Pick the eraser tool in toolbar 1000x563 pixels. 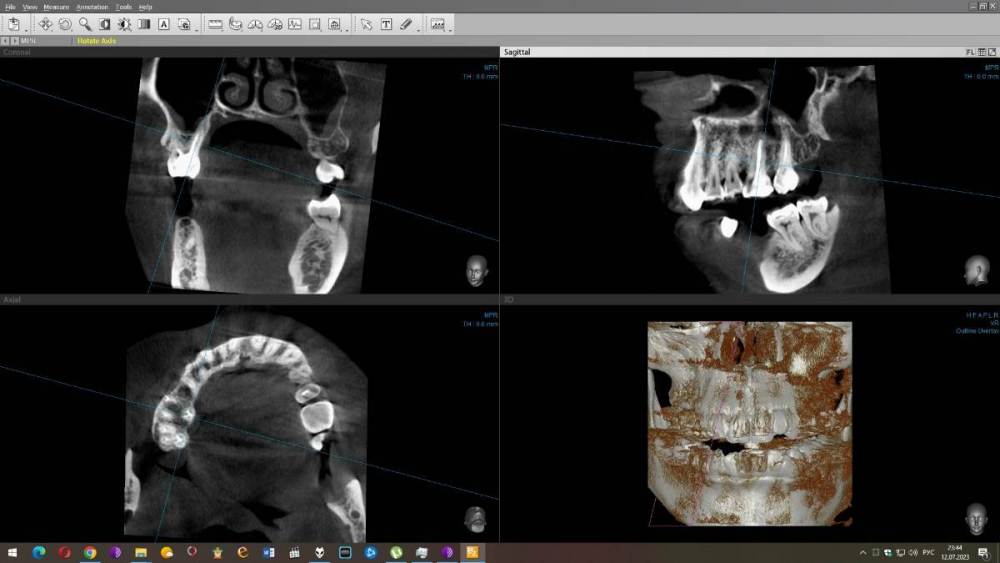(x=405, y=24)
